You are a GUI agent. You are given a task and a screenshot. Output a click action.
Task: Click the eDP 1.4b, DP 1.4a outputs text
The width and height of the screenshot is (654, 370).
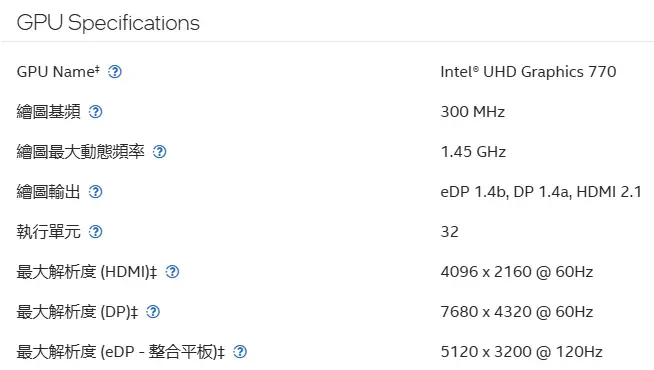tap(541, 192)
